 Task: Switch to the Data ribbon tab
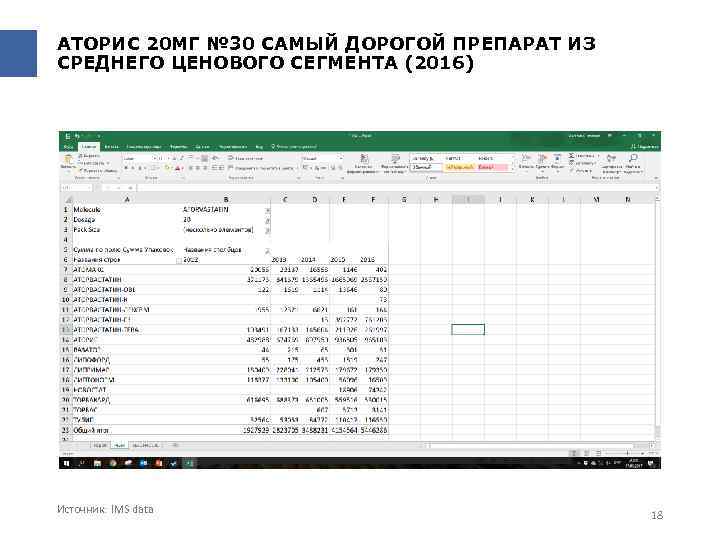coord(202,147)
